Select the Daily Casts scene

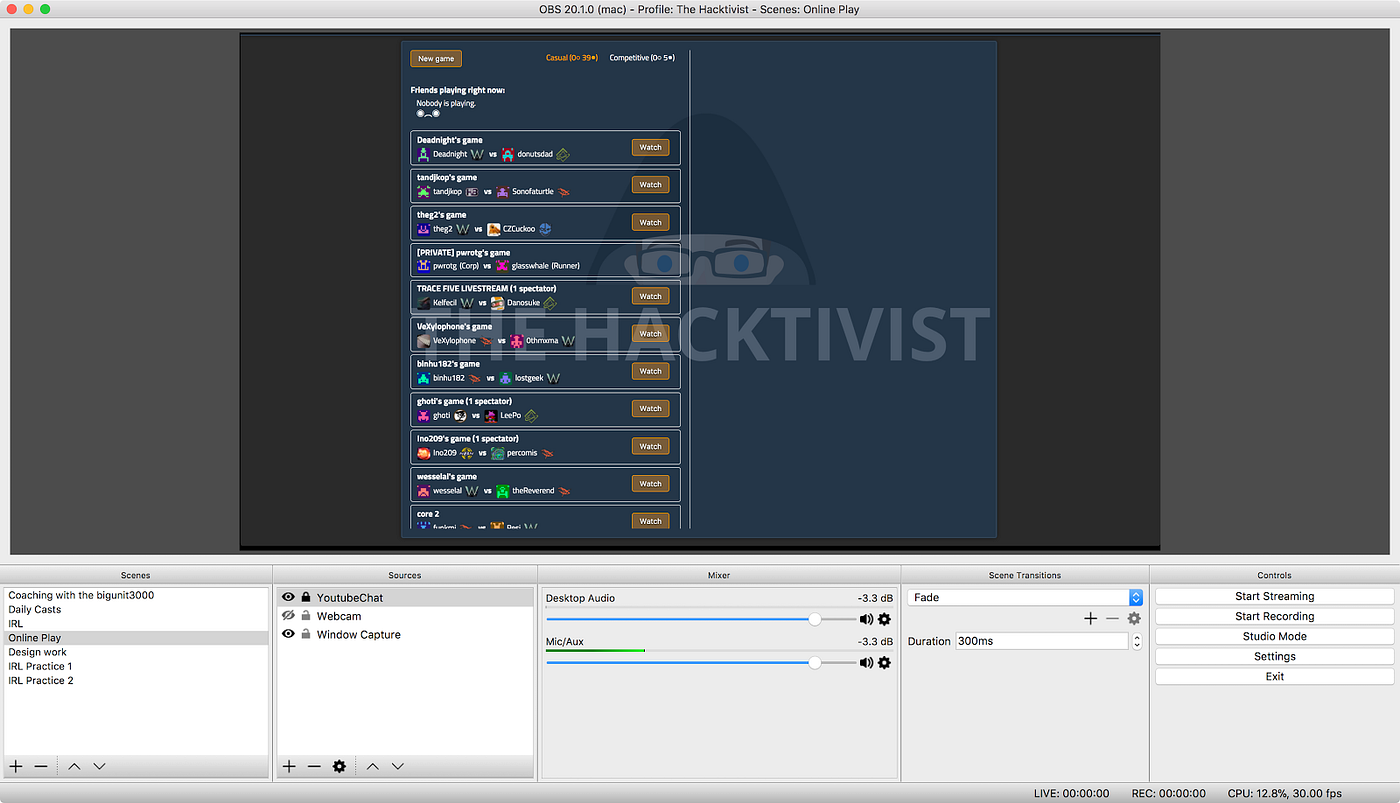pos(34,609)
